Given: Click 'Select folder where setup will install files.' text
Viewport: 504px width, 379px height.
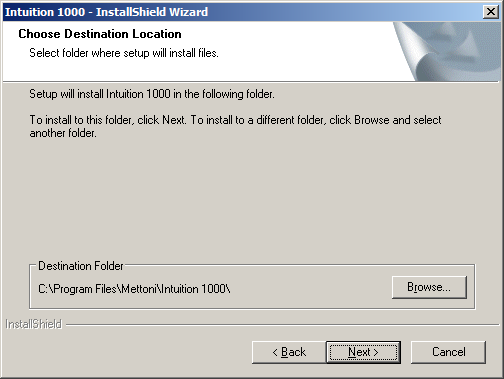Looking at the screenshot, I should pos(124,53).
